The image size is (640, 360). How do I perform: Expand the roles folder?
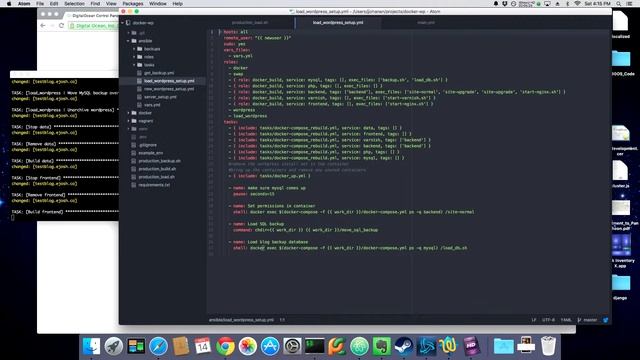(134, 57)
